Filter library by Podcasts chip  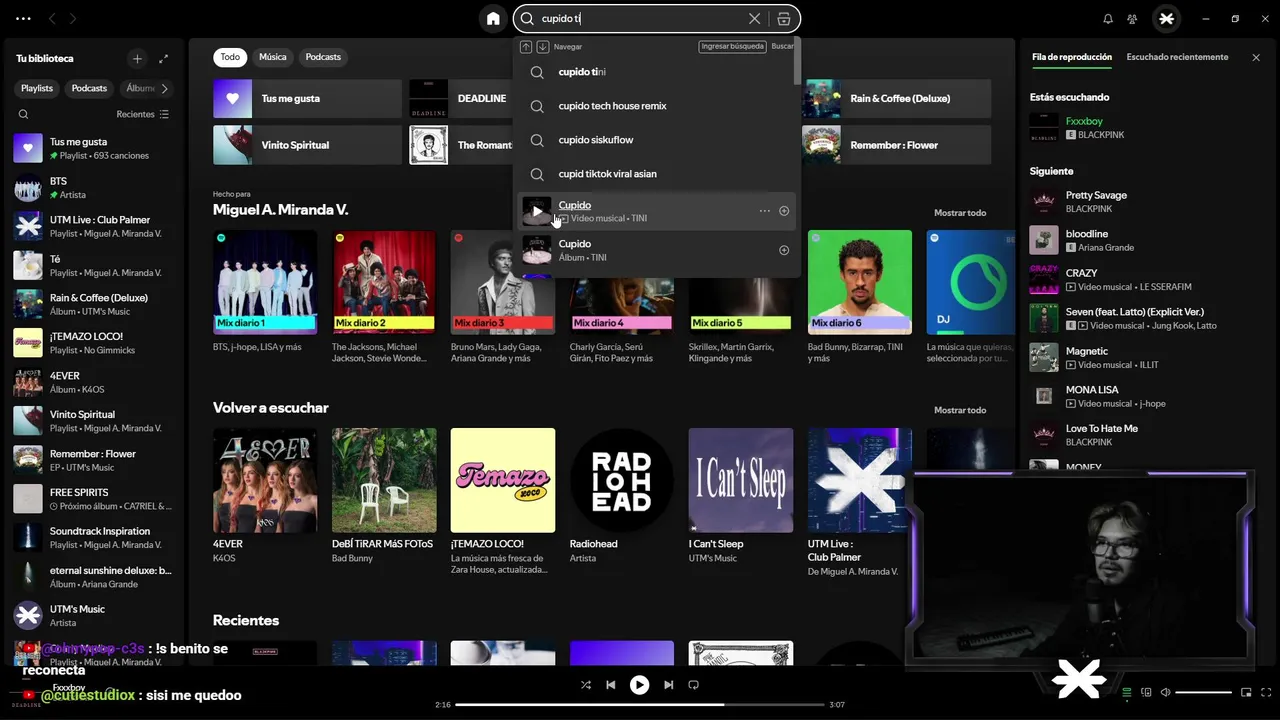pyautogui.click(x=89, y=88)
